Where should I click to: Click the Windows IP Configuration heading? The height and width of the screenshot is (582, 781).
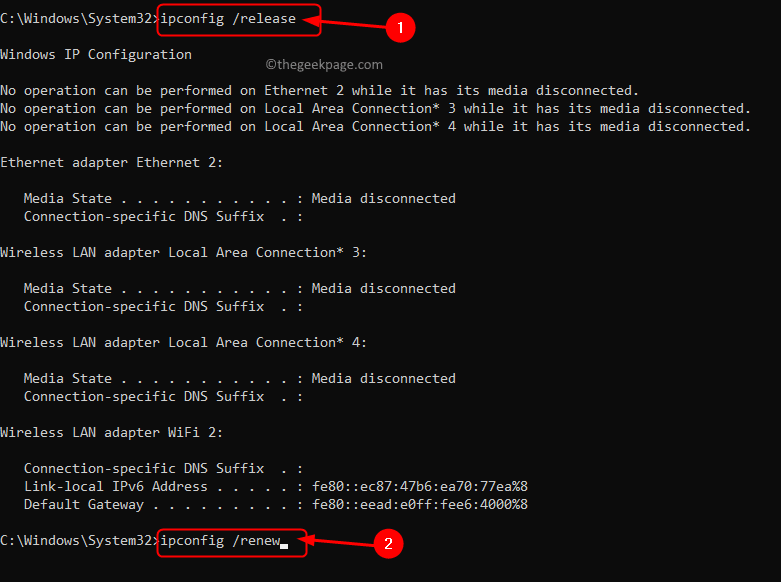click(x=96, y=54)
